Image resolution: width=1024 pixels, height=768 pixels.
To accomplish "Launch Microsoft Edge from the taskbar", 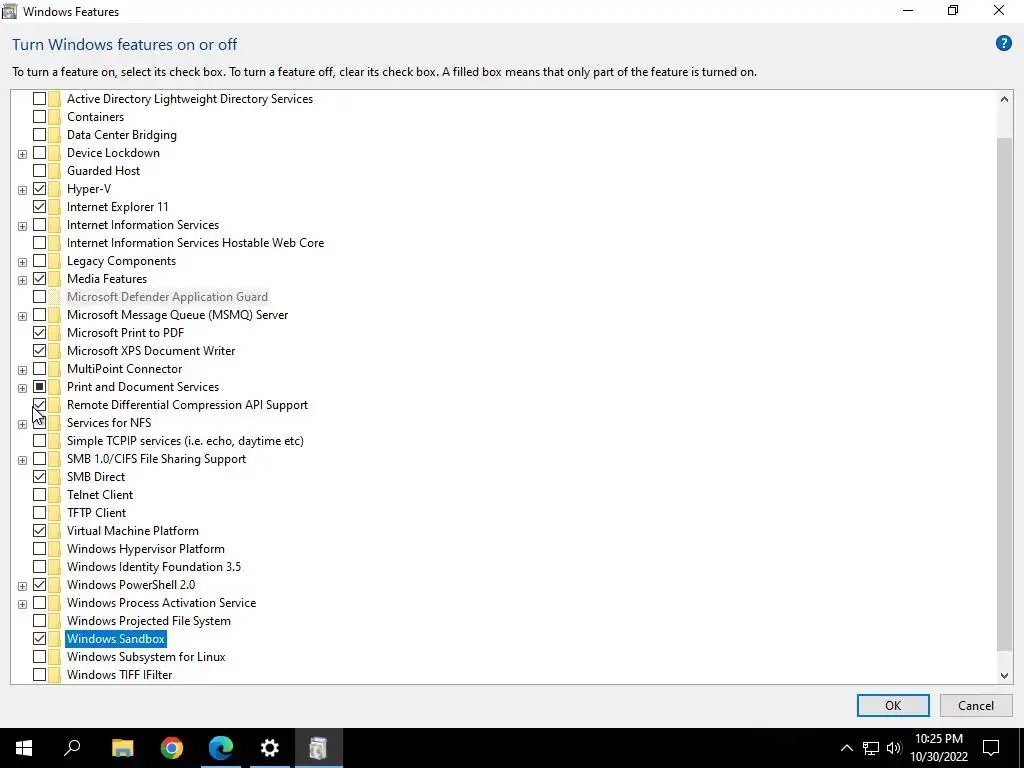I will point(221,748).
